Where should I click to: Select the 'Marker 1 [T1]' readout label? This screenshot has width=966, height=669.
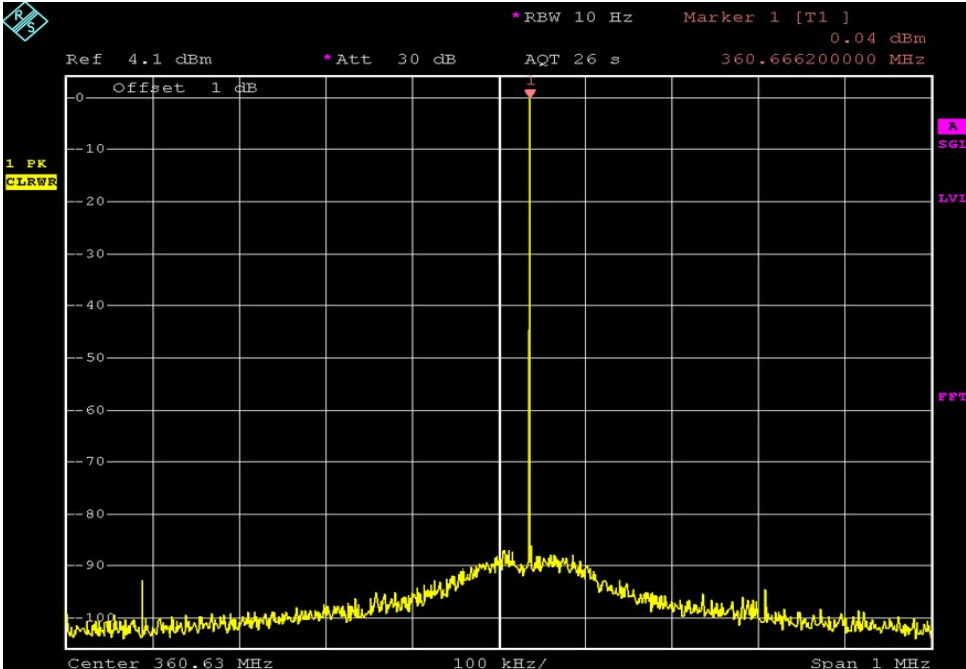pos(766,17)
